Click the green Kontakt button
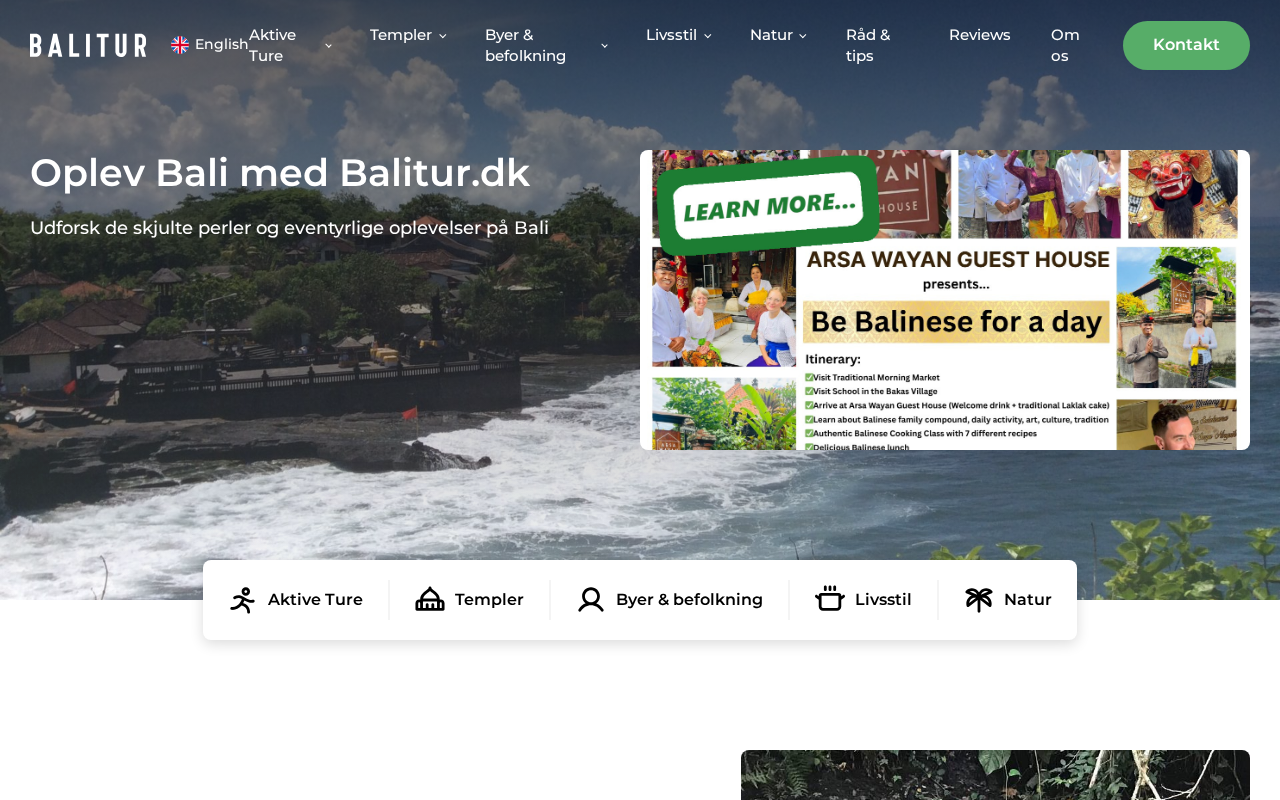The width and height of the screenshot is (1280, 800). point(1186,45)
